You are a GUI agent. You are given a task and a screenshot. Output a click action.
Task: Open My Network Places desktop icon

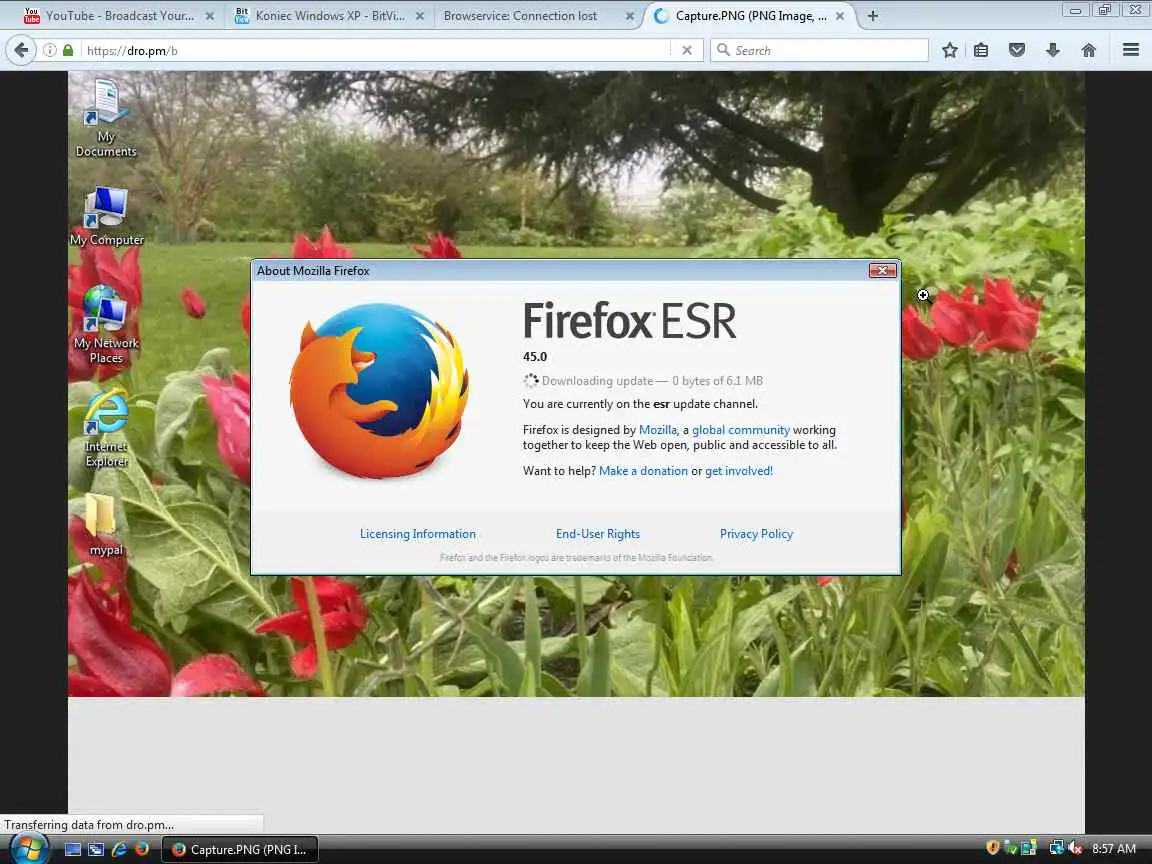click(106, 325)
